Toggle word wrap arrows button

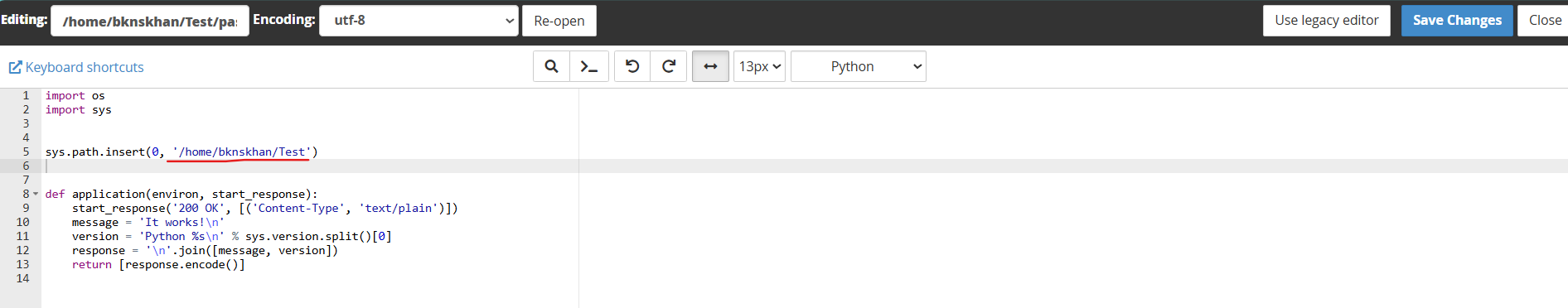pyautogui.click(x=710, y=66)
